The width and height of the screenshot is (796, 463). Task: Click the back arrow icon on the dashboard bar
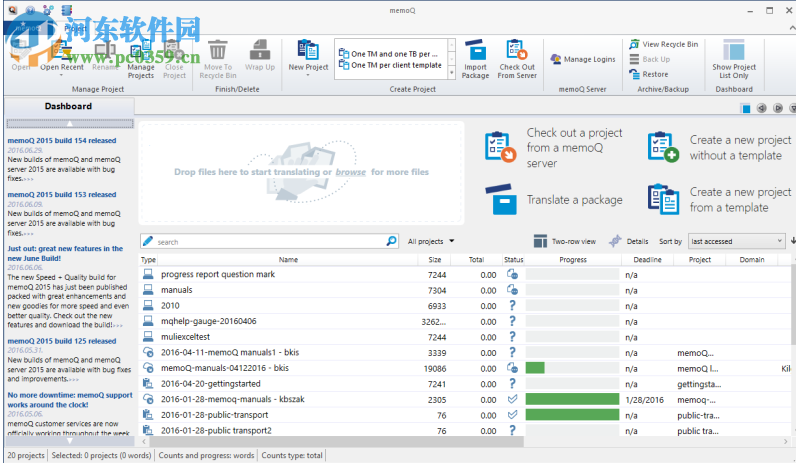tap(761, 108)
